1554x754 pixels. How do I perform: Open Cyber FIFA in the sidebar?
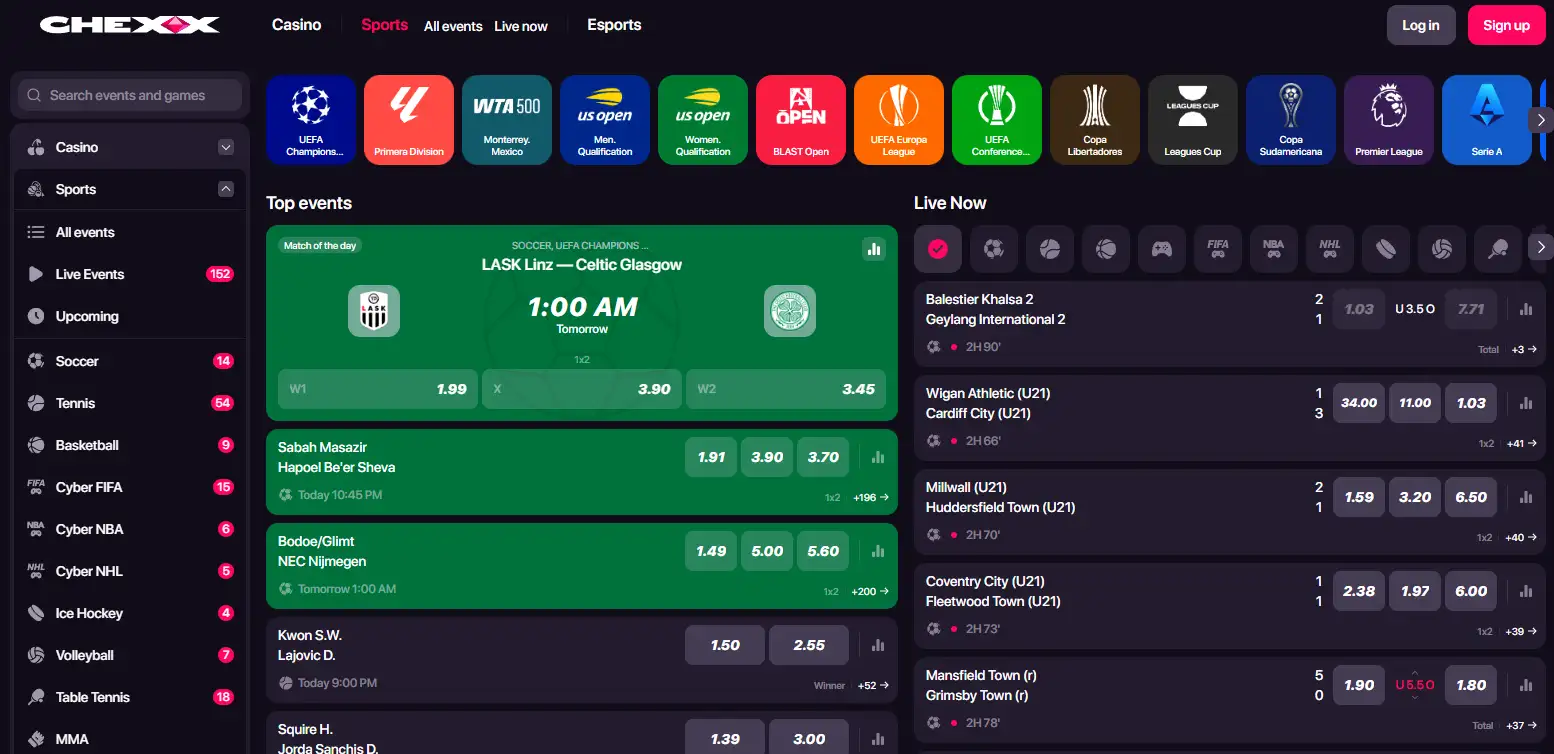130,487
